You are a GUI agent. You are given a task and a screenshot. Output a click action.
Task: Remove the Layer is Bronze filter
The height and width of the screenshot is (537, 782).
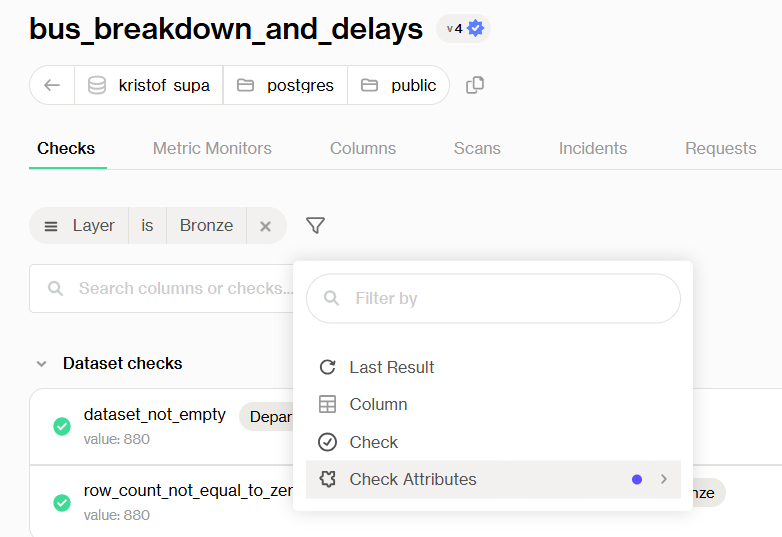coord(265,226)
